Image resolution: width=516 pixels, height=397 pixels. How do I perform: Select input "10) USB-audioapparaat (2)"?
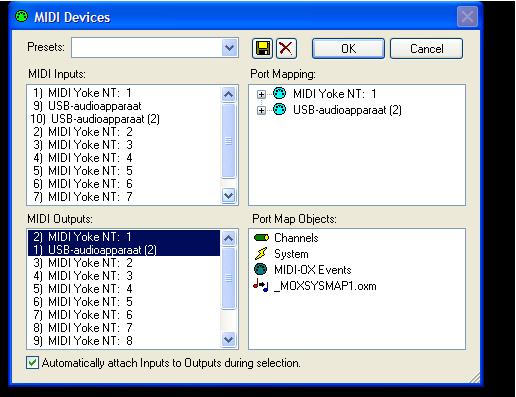[x=124, y=119]
